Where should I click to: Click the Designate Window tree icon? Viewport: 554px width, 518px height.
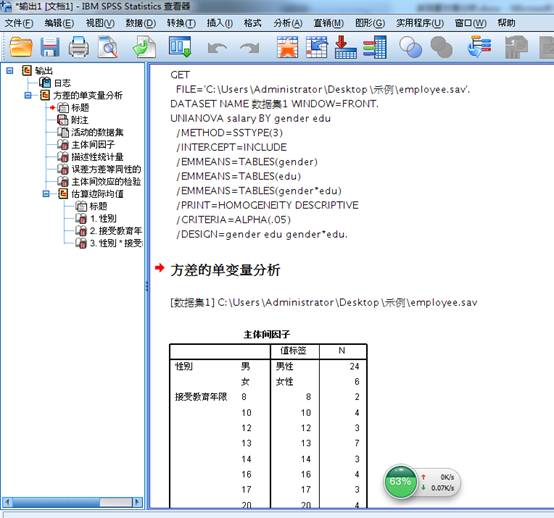click(479, 47)
